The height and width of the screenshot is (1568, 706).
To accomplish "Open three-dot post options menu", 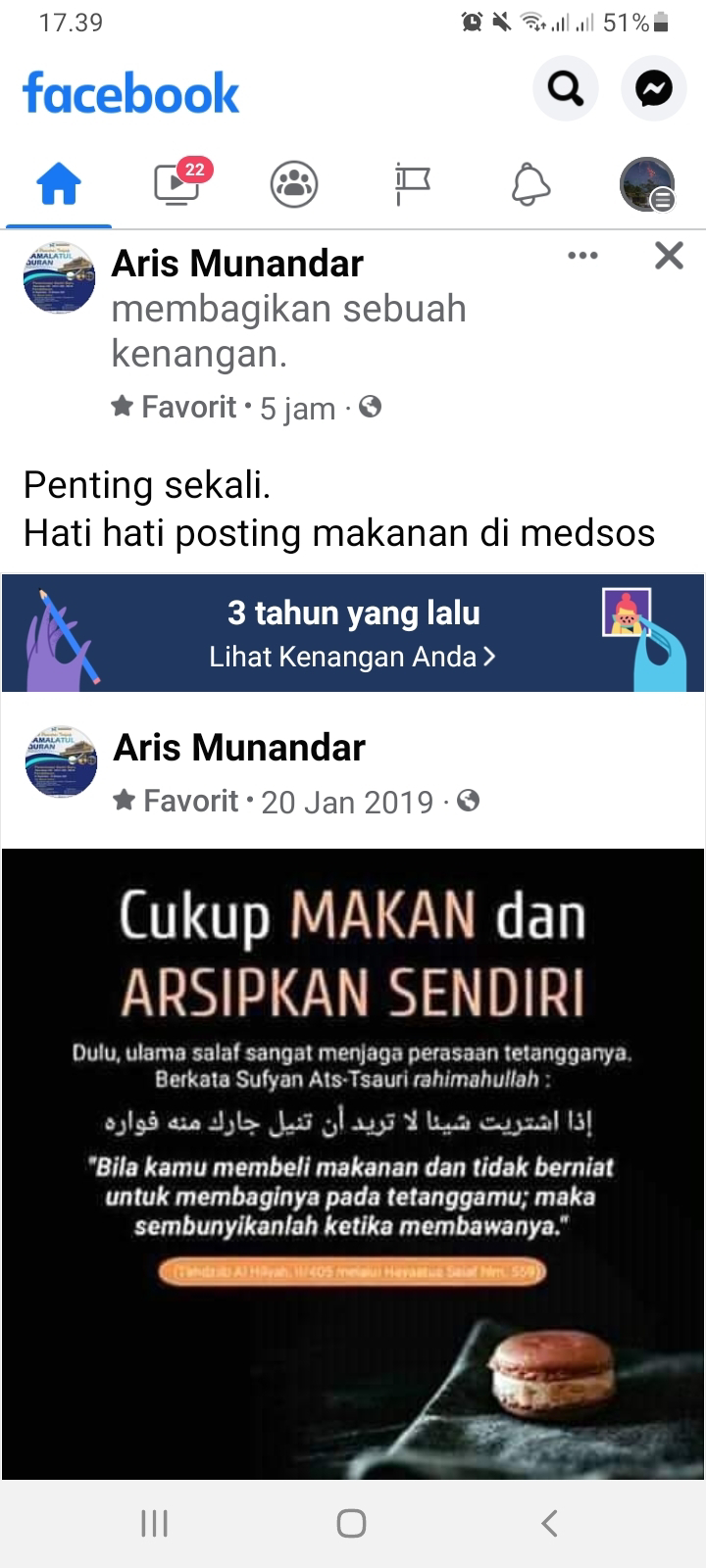I will point(582,256).
